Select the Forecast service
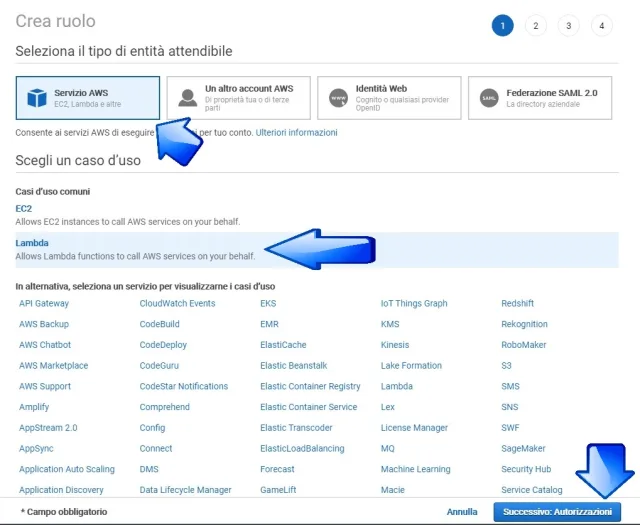The image size is (640, 525). [x=277, y=469]
